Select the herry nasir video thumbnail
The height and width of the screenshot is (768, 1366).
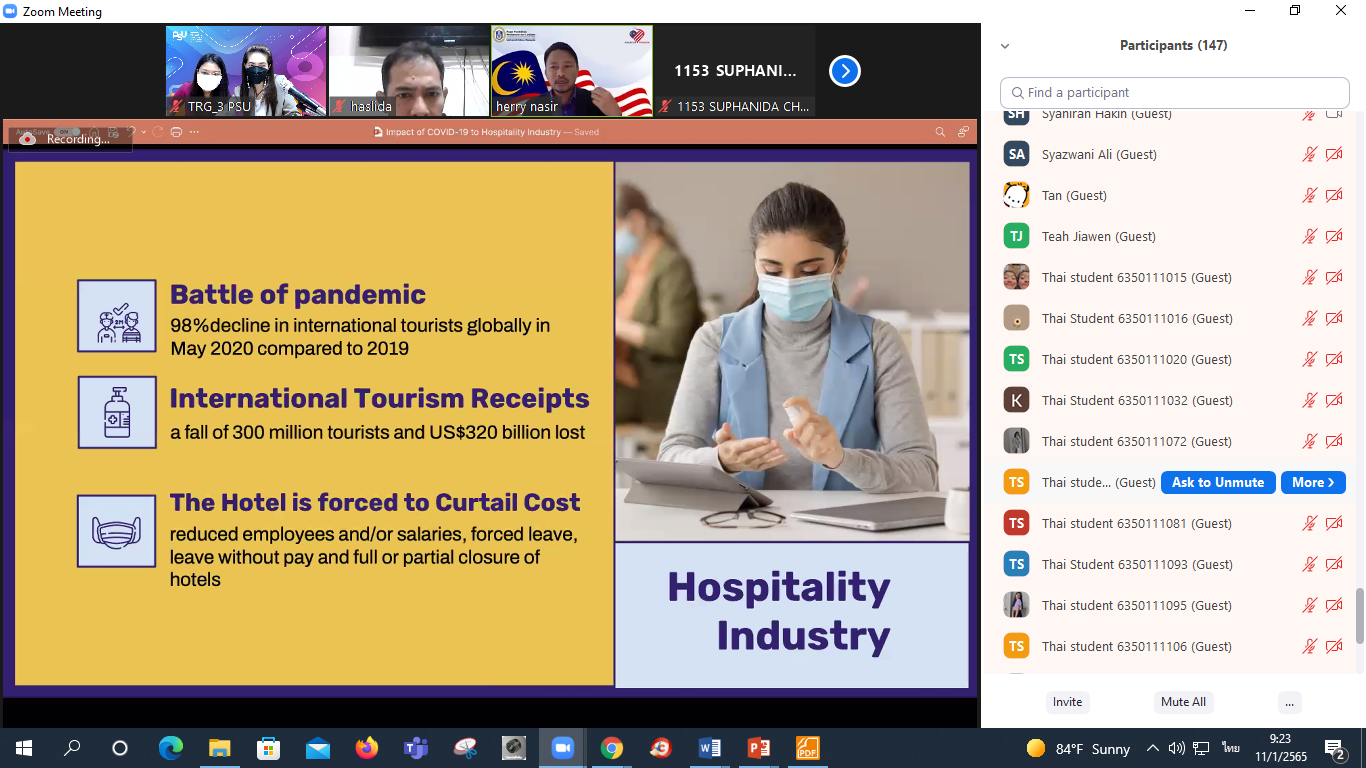click(x=572, y=71)
